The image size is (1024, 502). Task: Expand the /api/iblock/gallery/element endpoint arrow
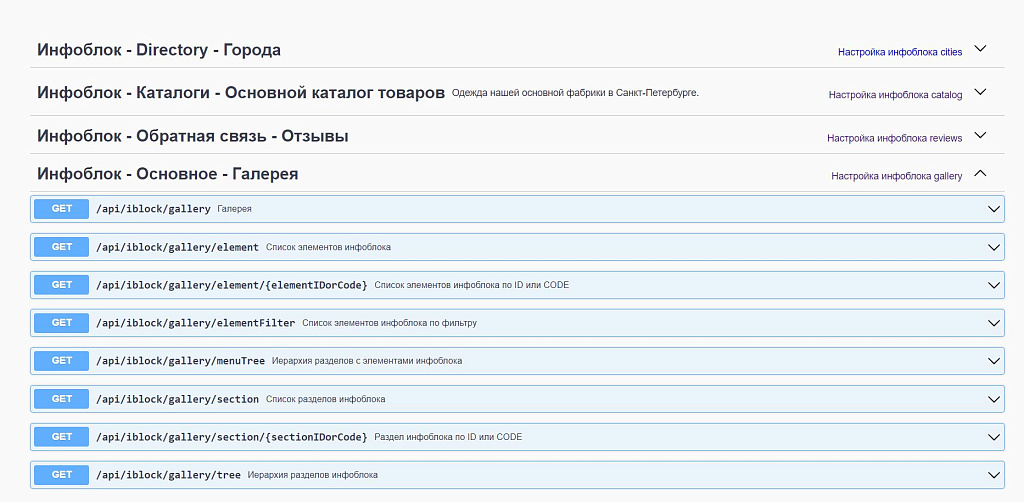click(994, 247)
